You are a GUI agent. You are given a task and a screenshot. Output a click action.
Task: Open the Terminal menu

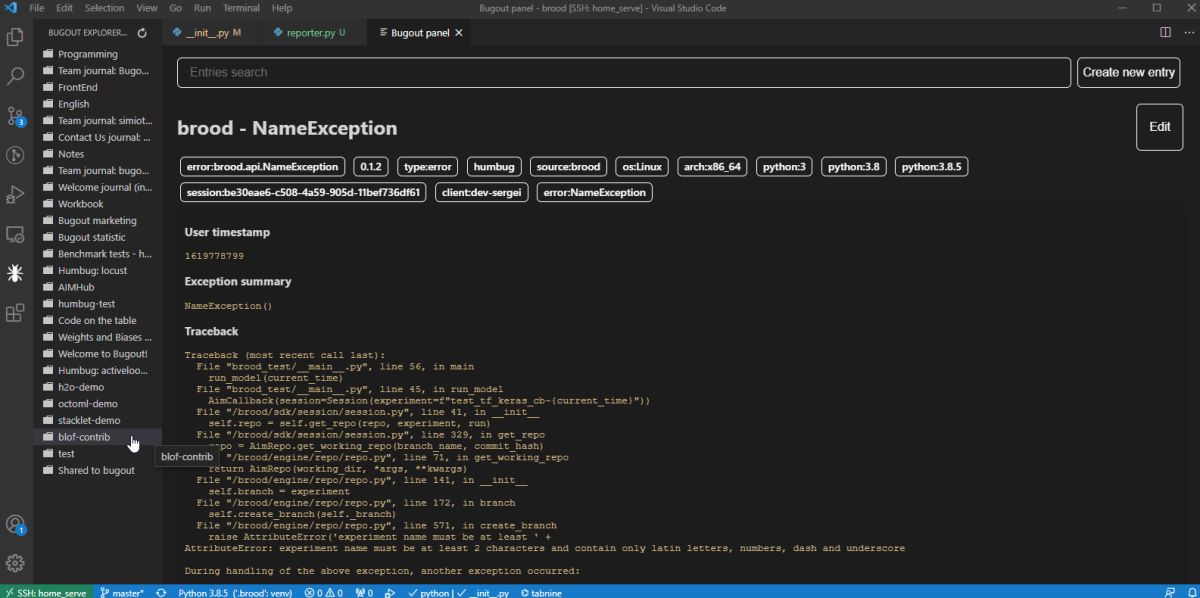pyautogui.click(x=241, y=7)
